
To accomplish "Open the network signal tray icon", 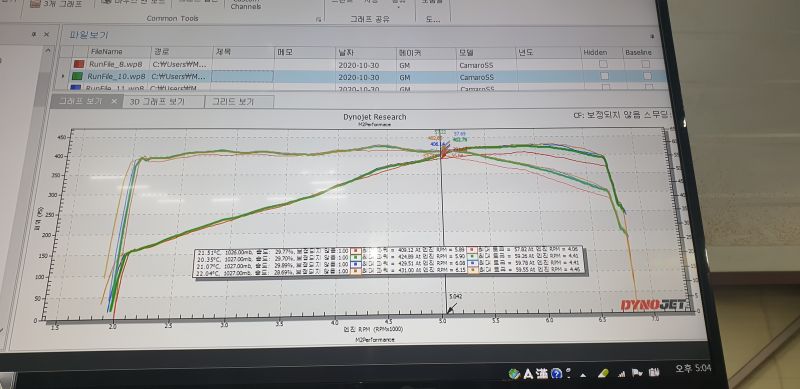I will [621, 374].
